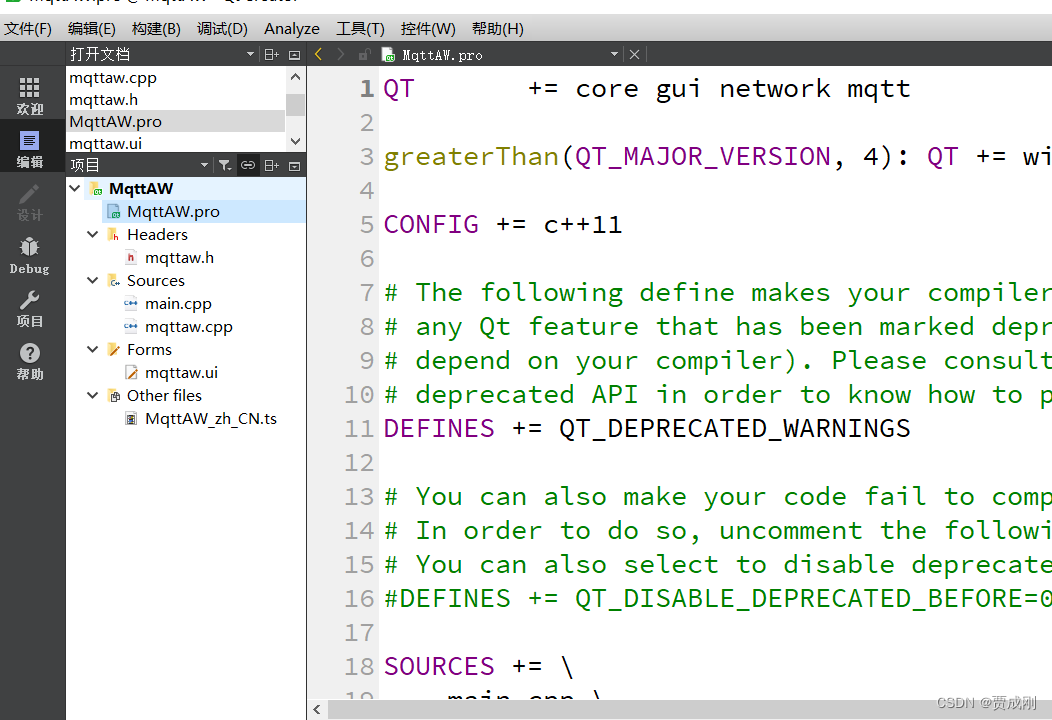Open the 控件(W) menu
The height and width of the screenshot is (720, 1052).
428,29
